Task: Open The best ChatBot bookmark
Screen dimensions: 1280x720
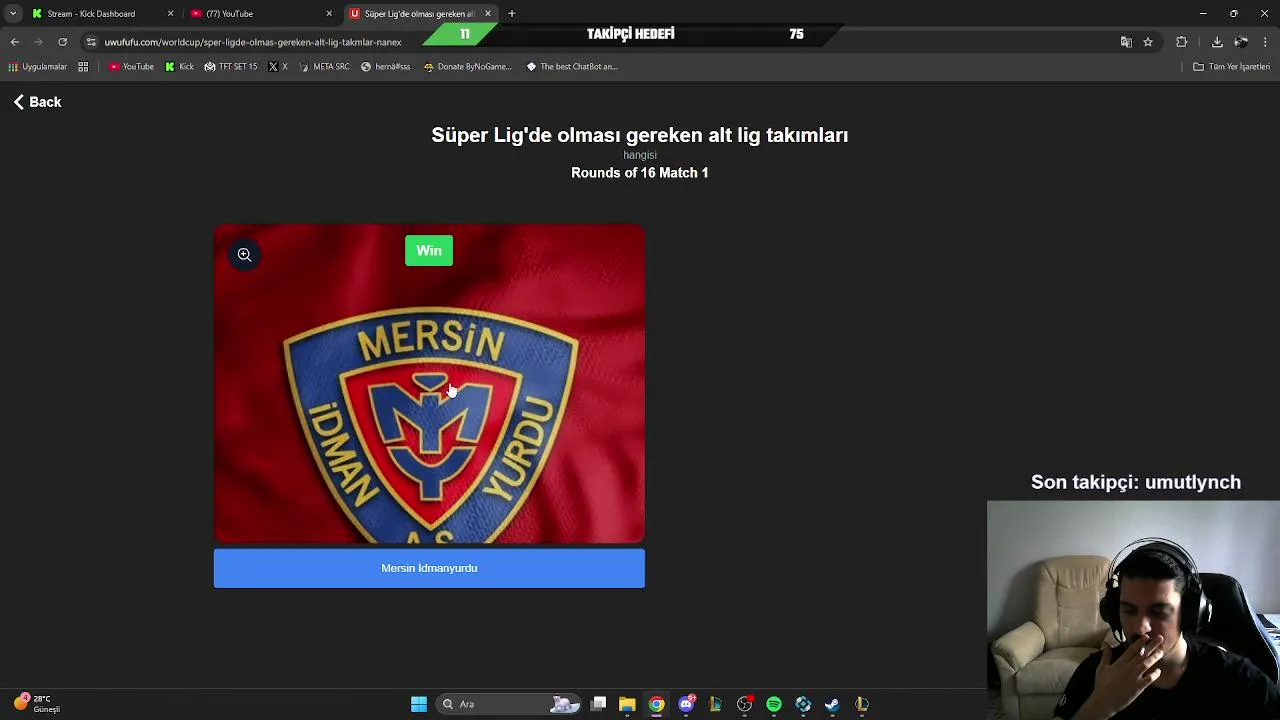Action: point(572,67)
